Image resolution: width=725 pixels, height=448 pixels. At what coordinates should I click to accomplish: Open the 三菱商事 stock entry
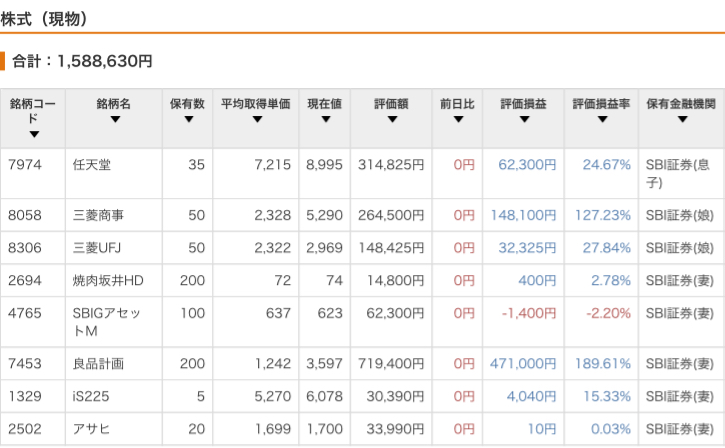98,215
